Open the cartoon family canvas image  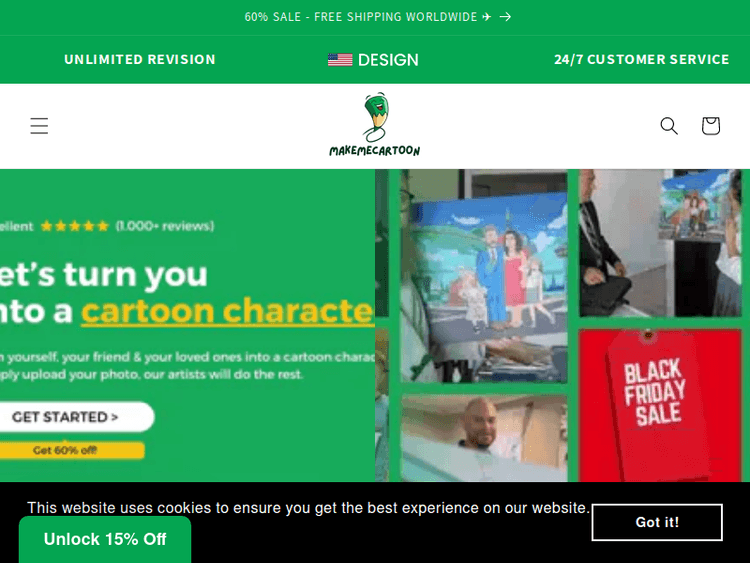pos(484,278)
